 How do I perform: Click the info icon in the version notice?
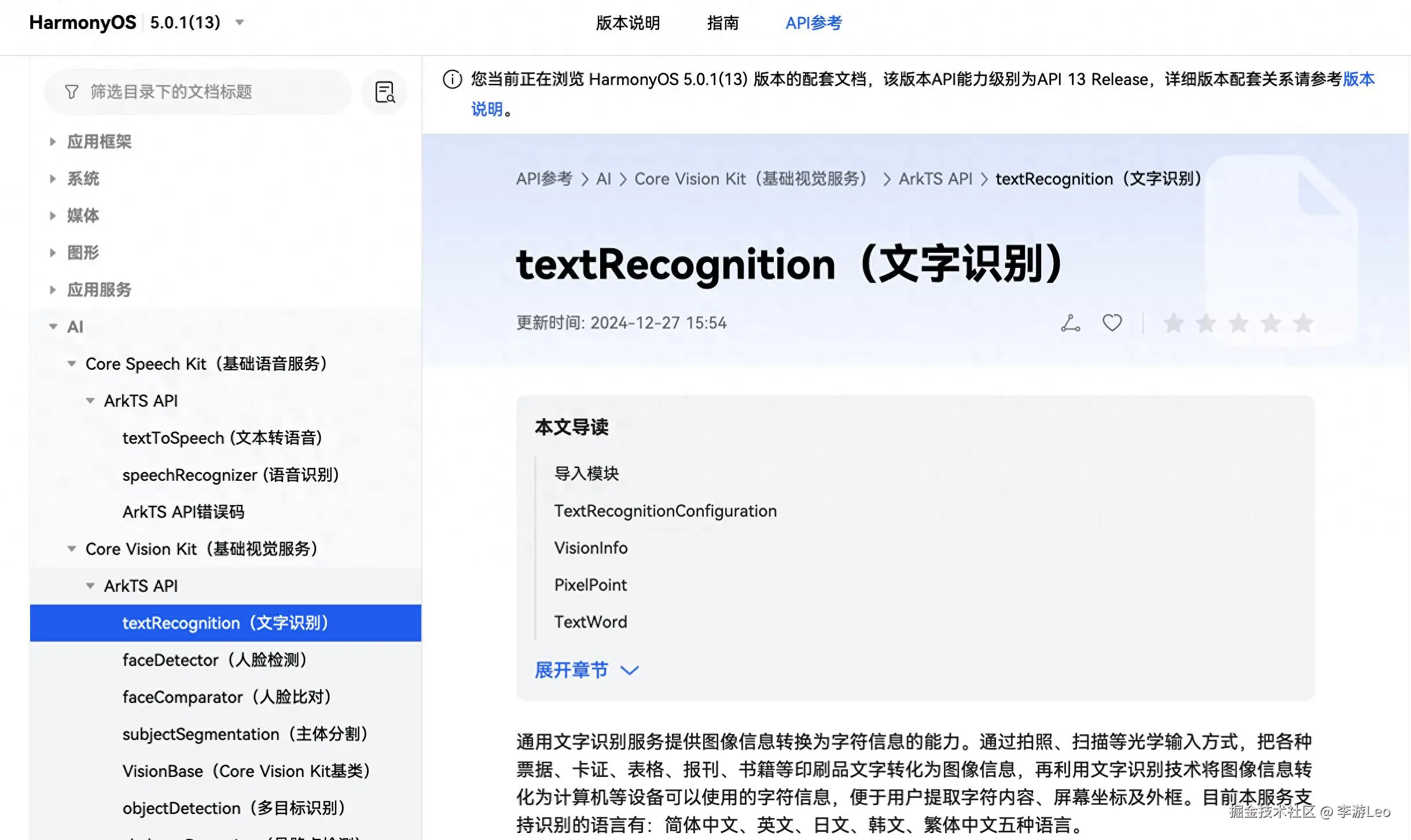click(453, 79)
